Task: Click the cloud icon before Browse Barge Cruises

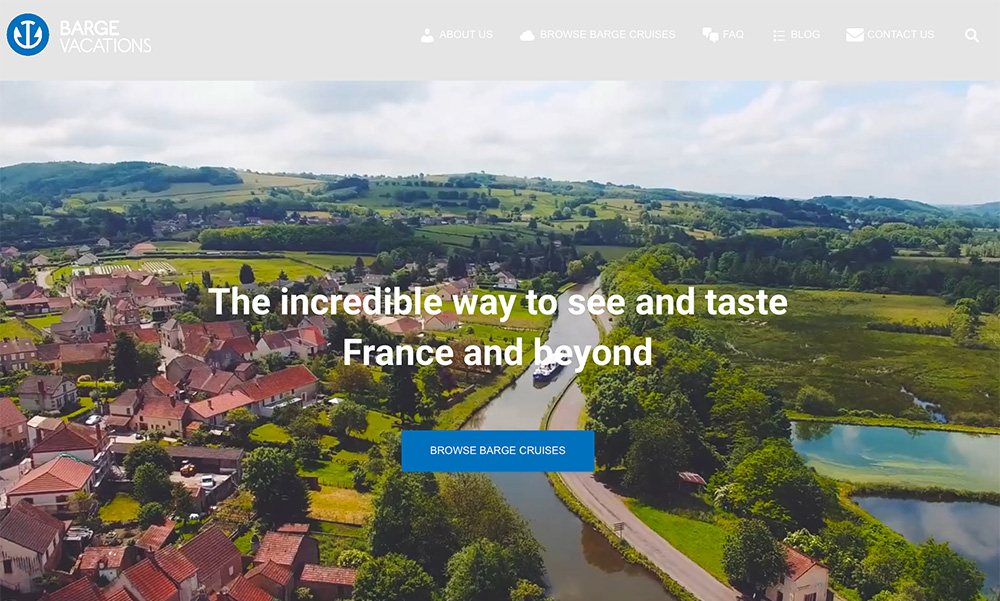Action: point(527,35)
